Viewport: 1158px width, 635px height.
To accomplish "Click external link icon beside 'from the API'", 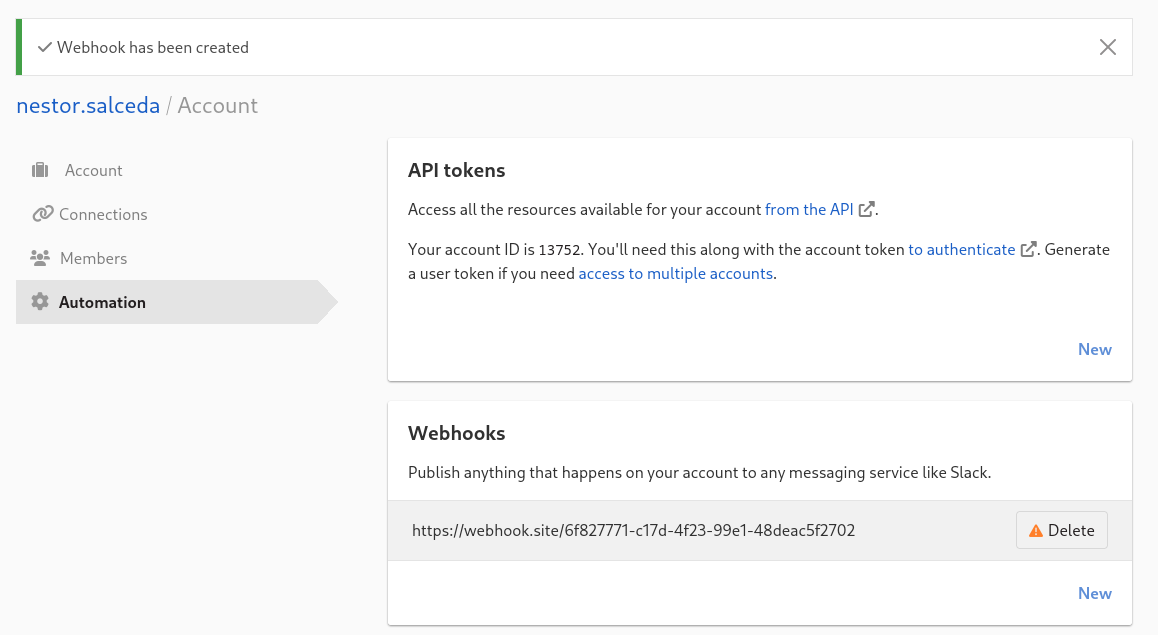I will pyautogui.click(x=867, y=209).
